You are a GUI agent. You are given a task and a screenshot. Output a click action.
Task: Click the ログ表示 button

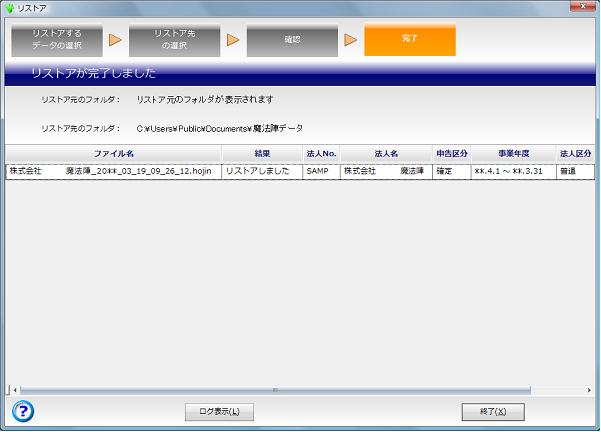[219, 412]
